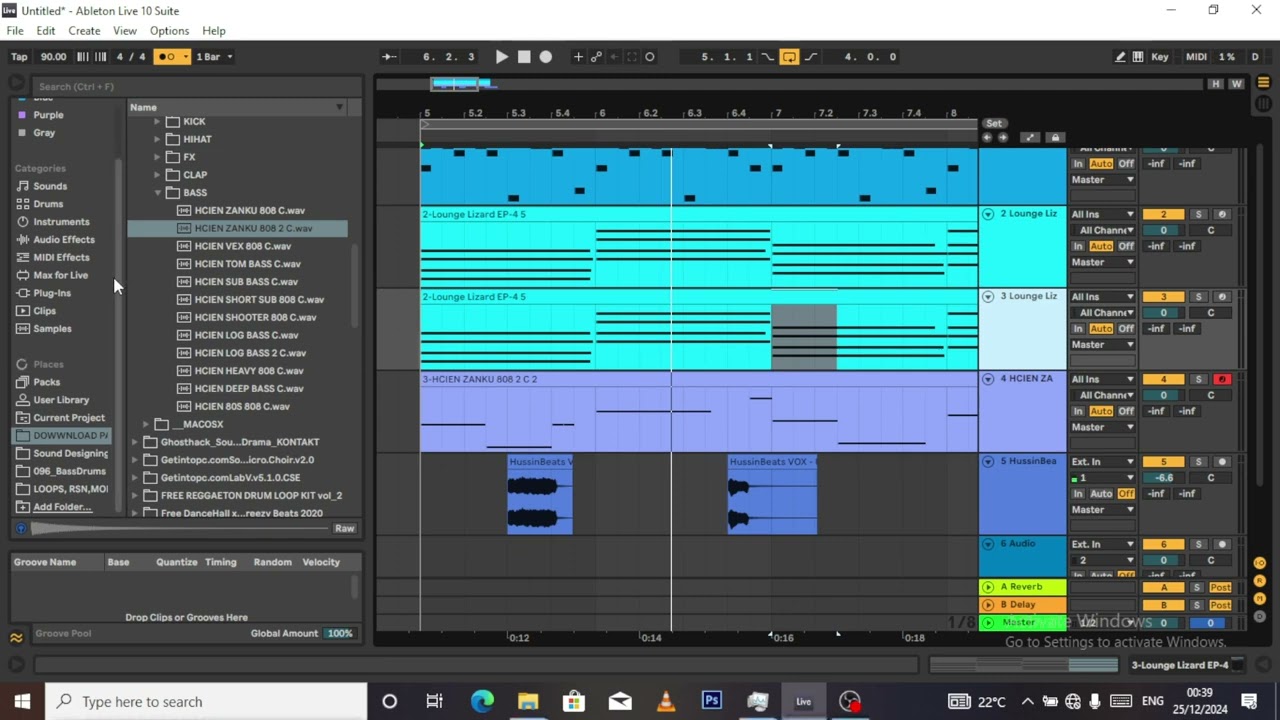This screenshot has height=720, width=1280.
Task: Open the Help menu
Action: tap(214, 31)
